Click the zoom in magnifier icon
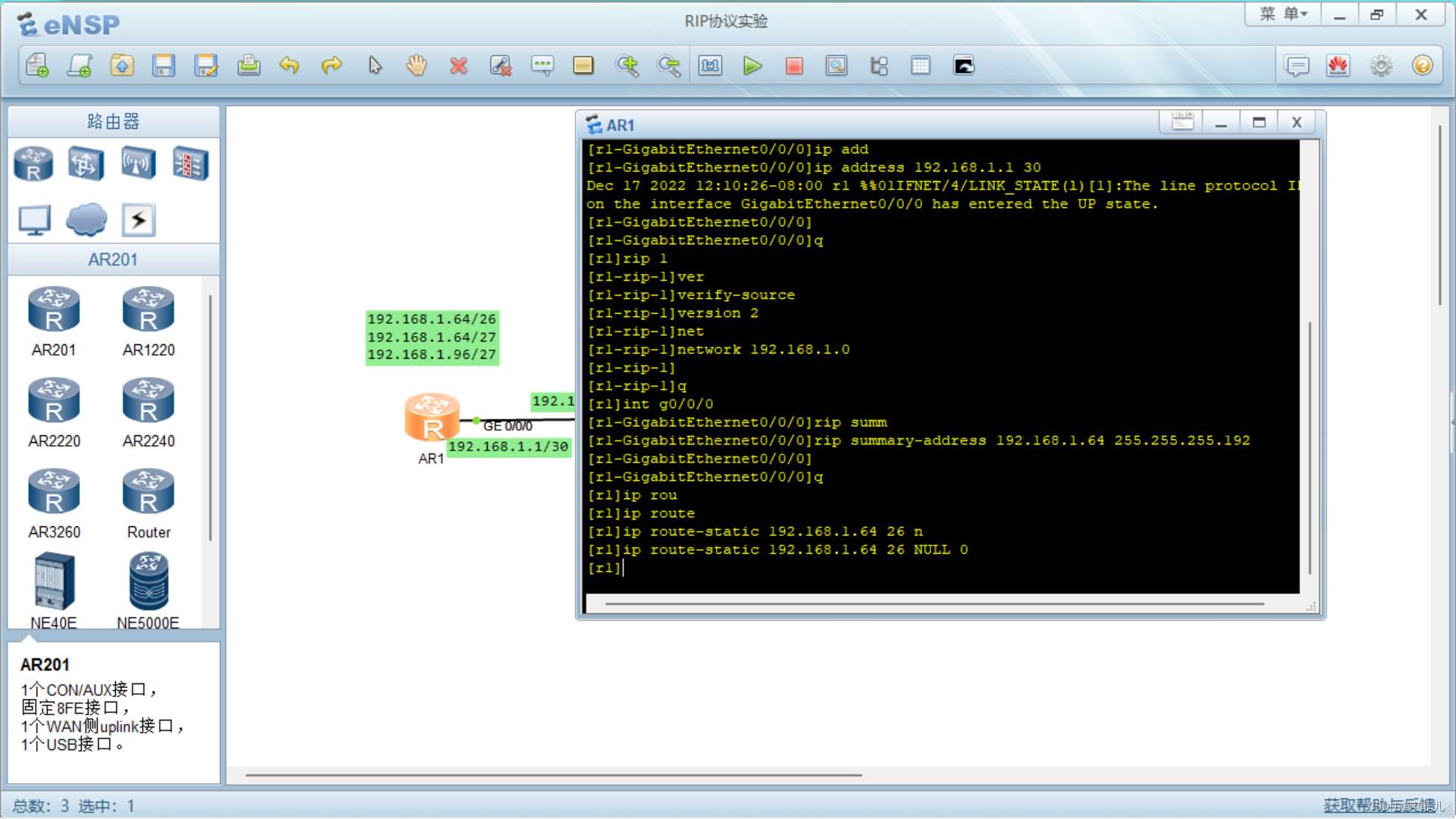This screenshot has width=1456, height=819. (627, 66)
